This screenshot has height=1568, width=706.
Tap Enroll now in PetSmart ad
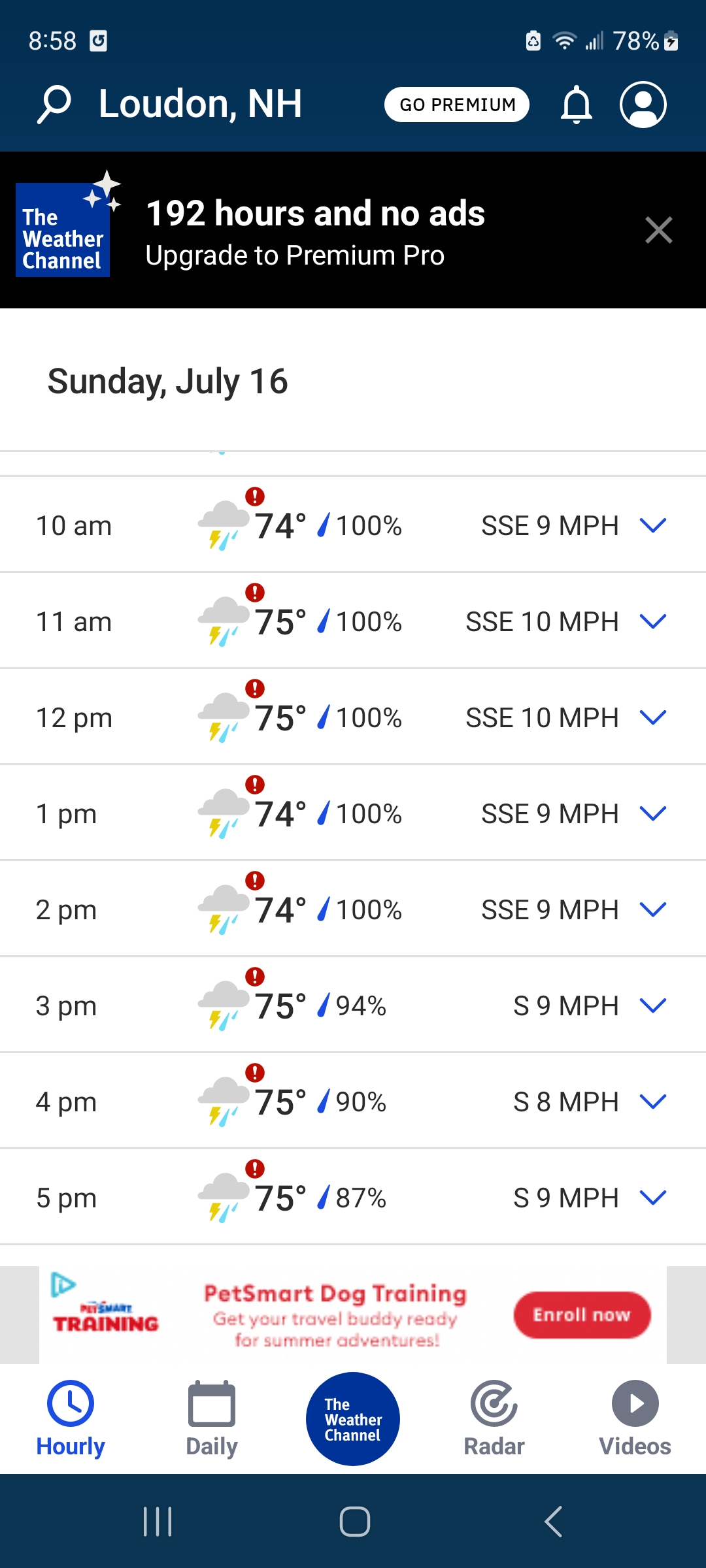582,1315
